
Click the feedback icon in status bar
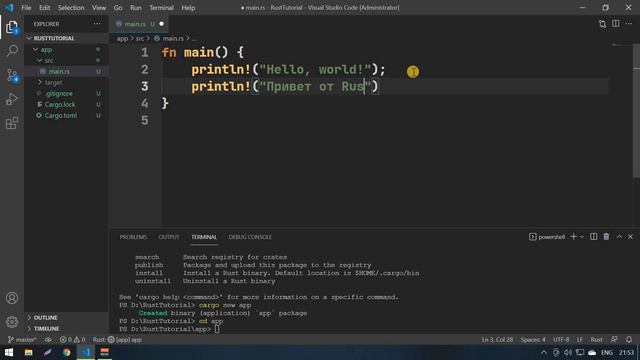614,340
